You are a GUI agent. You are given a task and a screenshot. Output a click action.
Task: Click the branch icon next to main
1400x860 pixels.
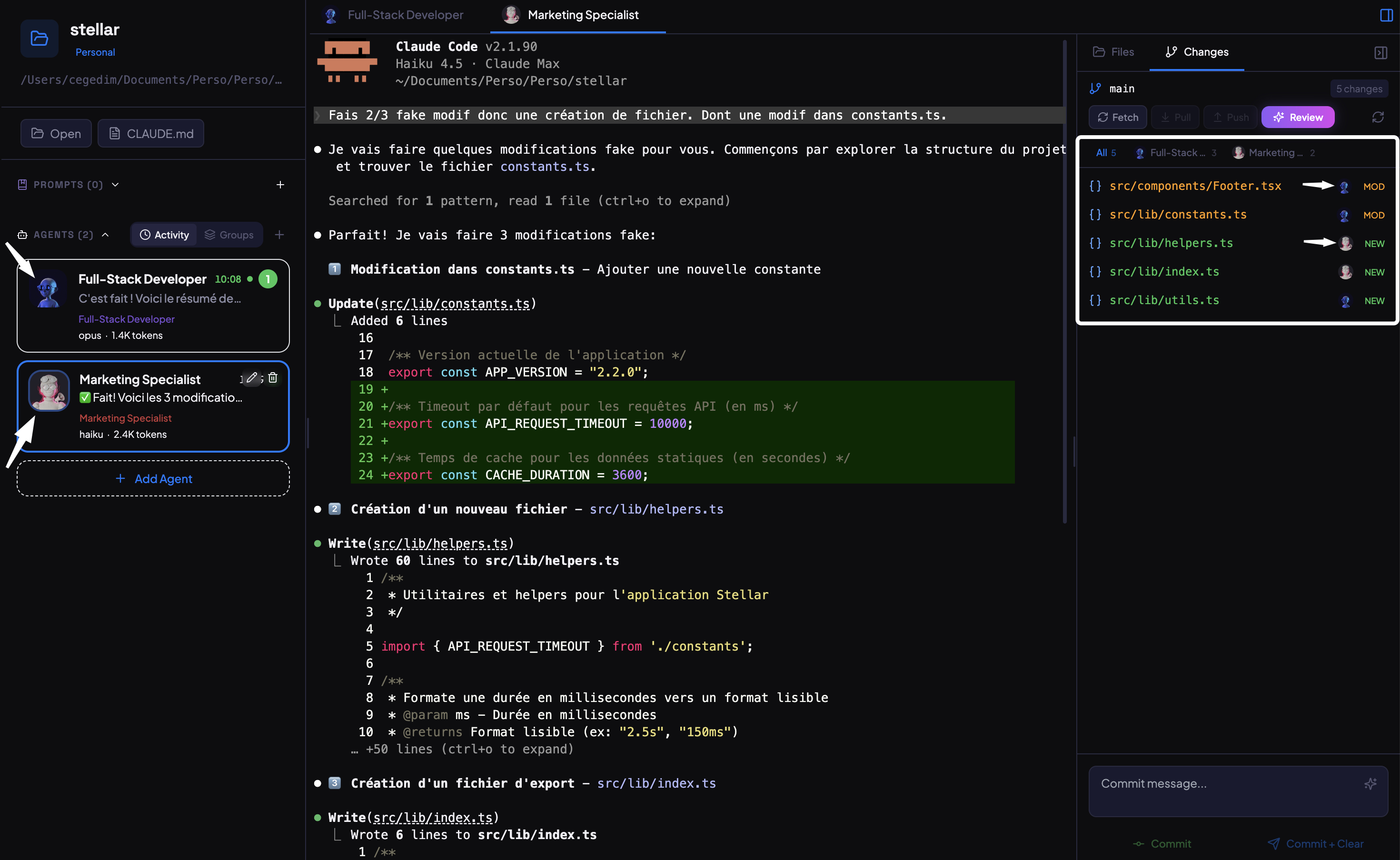pyautogui.click(x=1095, y=88)
